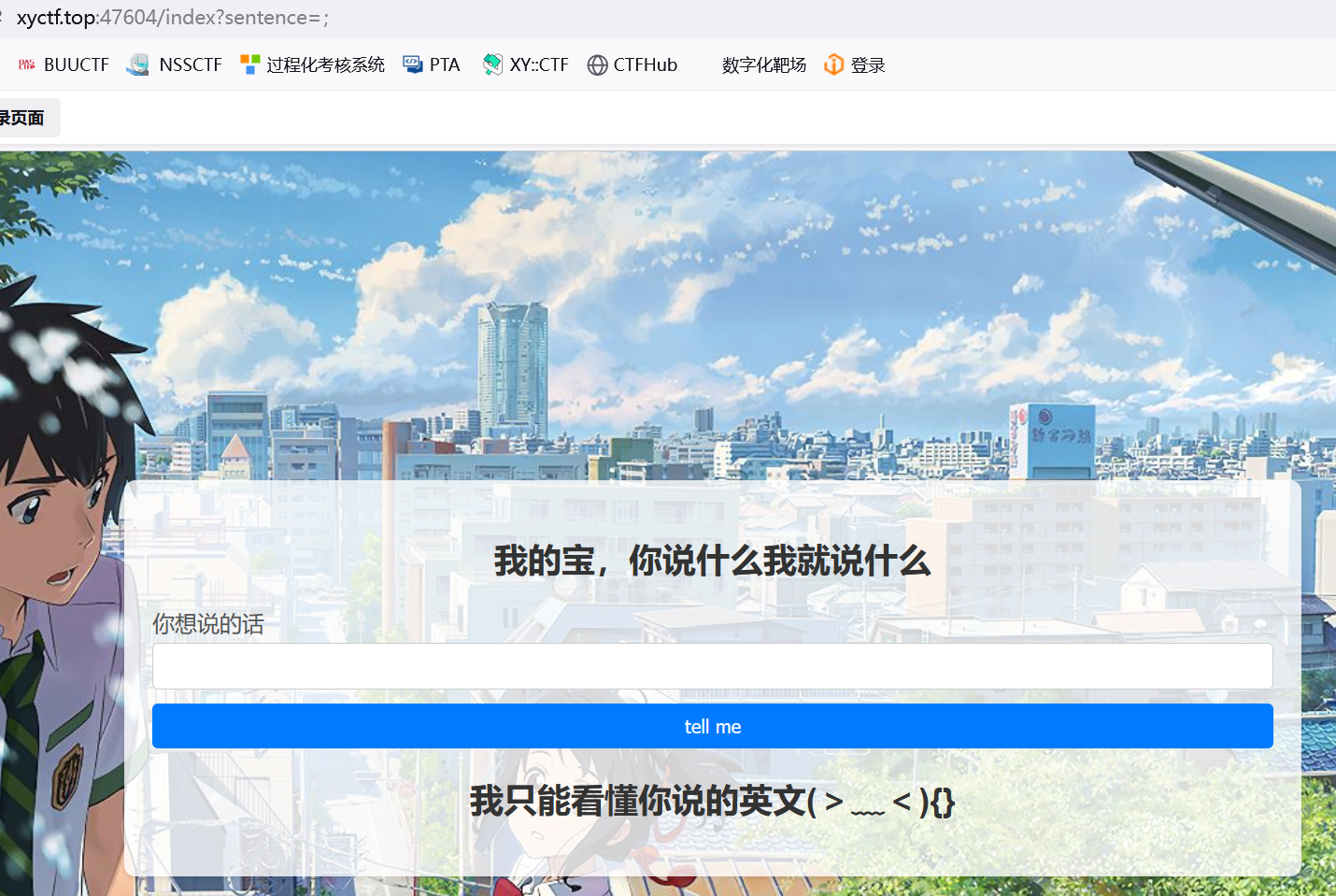Screen dimensions: 1336x896
Task: Click the NSSCTF bookmark favicon
Action: [138, 64]
